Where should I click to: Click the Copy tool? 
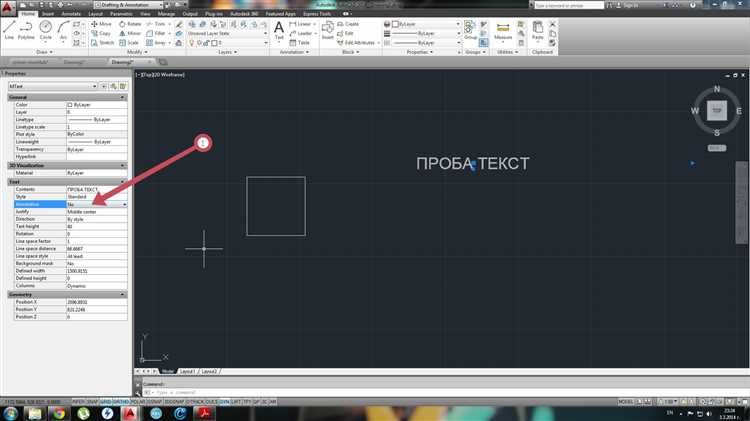tap(101, 33)
